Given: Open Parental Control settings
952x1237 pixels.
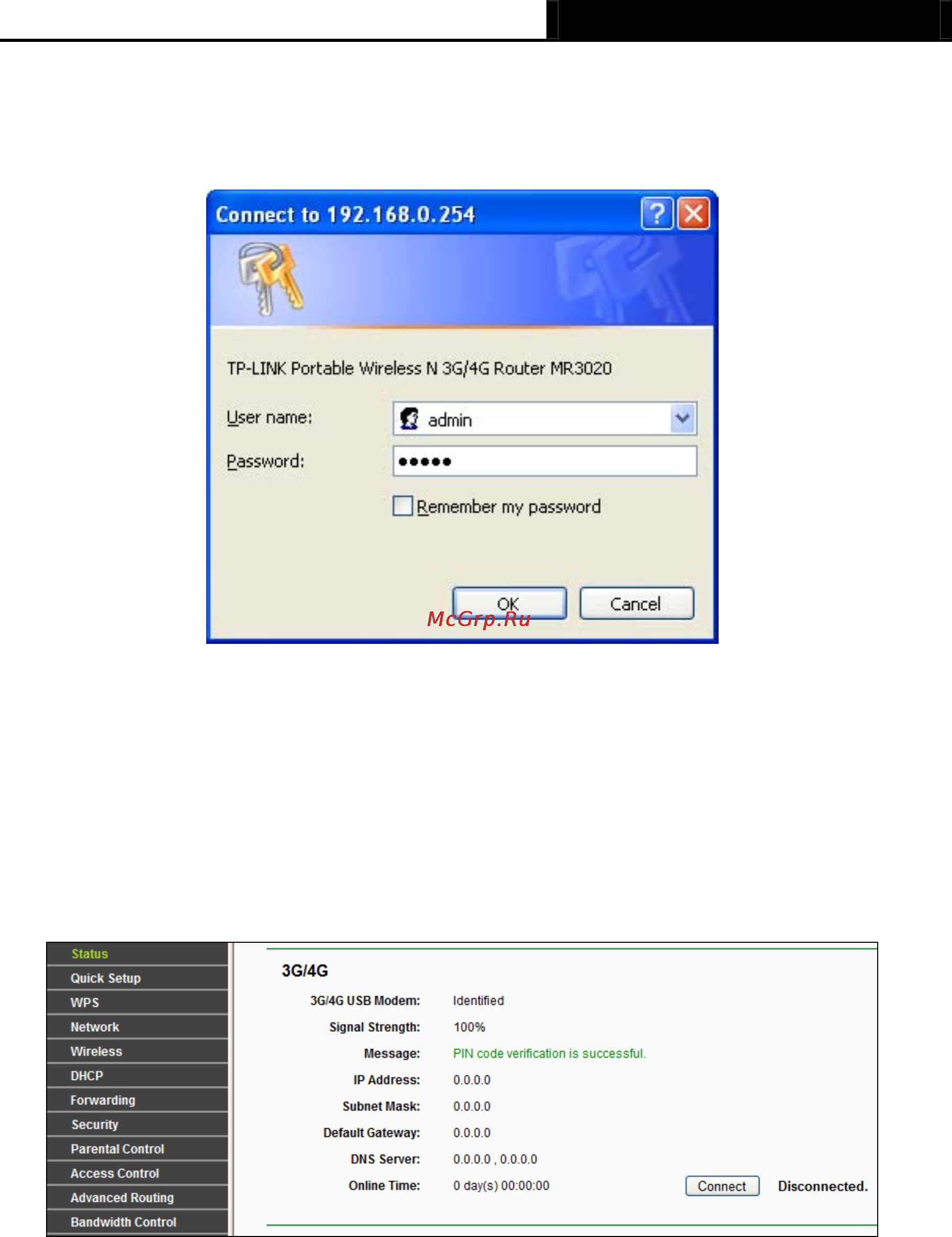Looking at the screenshot, I should pyautogui.click(x=138, y=1149).
